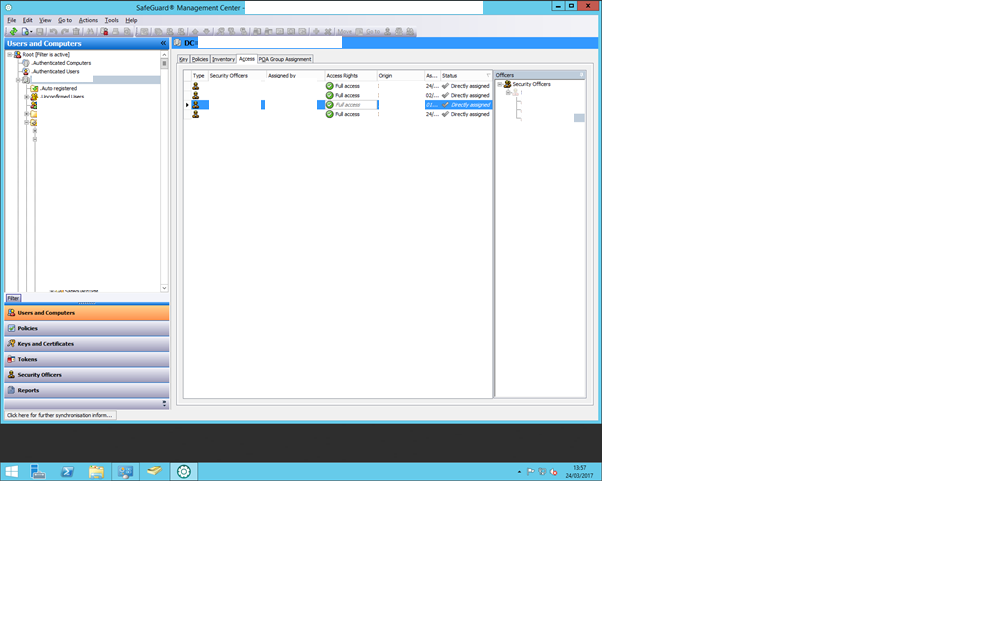This screenshot has height=630, width=1008.
Task: Click the red lock toolbar icon
Action: pyautogui.click(x=104, y=31)
